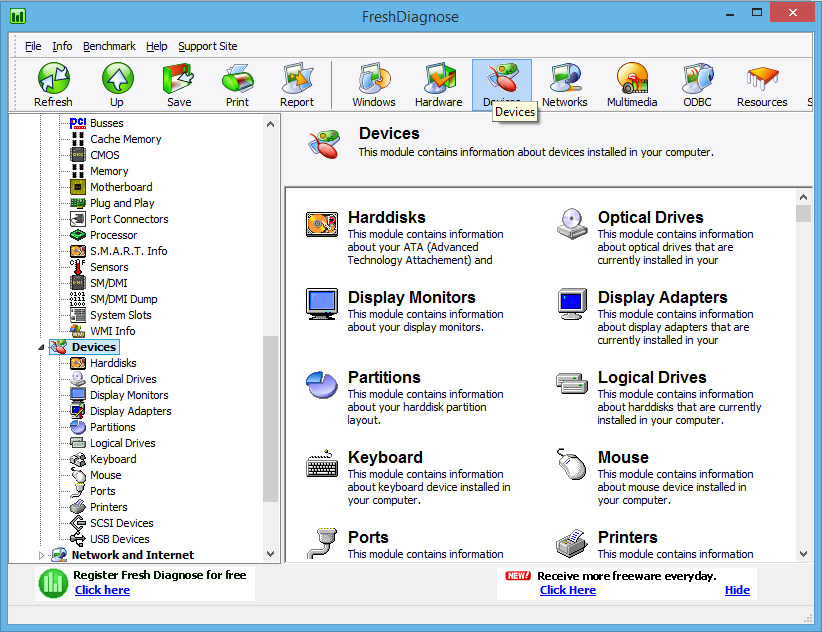Open the Benchmark menu
The width and height of the screenshot is (822, 632).
pos(109,46)
